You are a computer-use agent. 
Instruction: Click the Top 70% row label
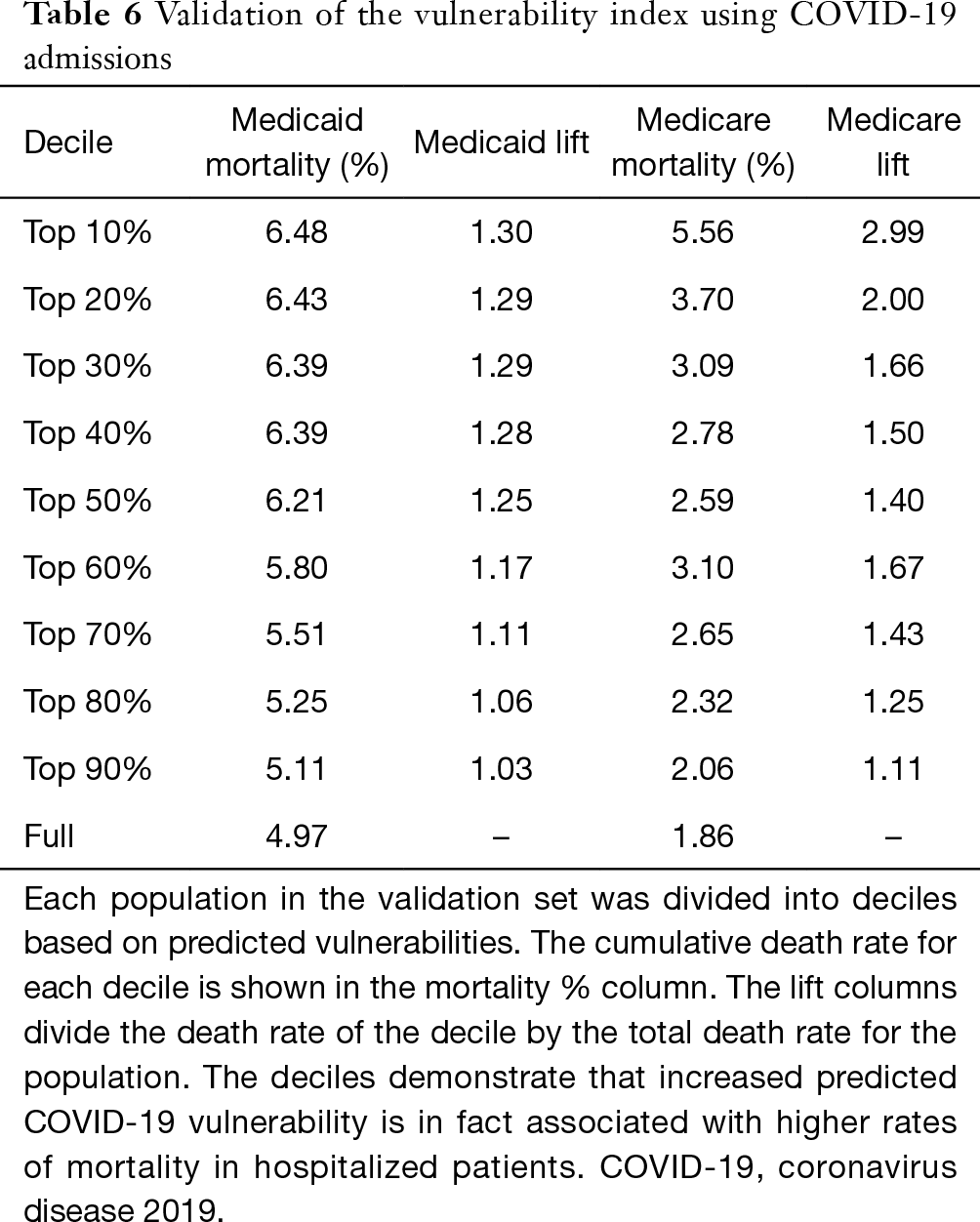[88, 635]
